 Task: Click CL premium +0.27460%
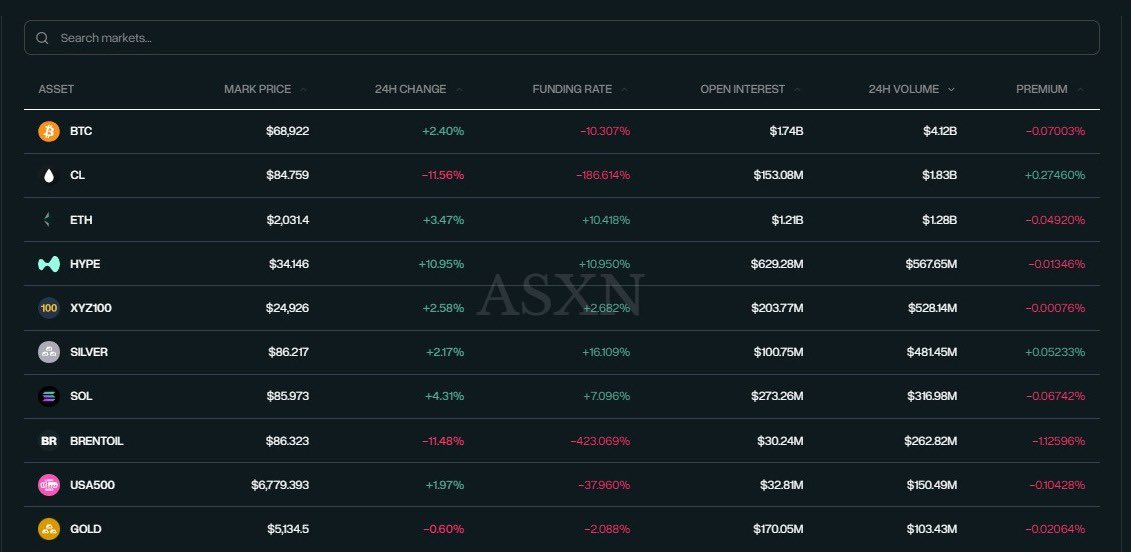point(1055,175)
